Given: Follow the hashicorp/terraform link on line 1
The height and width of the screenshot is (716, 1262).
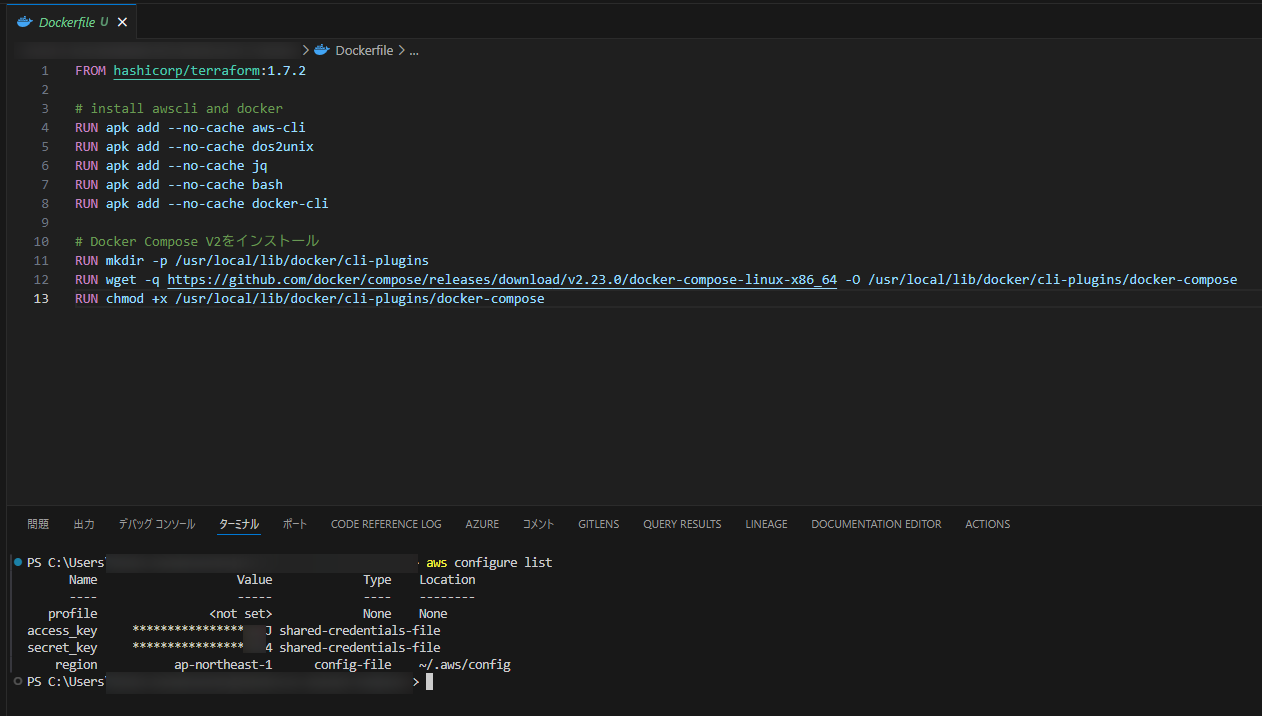Looking at the screenshot, I should 186,70.
